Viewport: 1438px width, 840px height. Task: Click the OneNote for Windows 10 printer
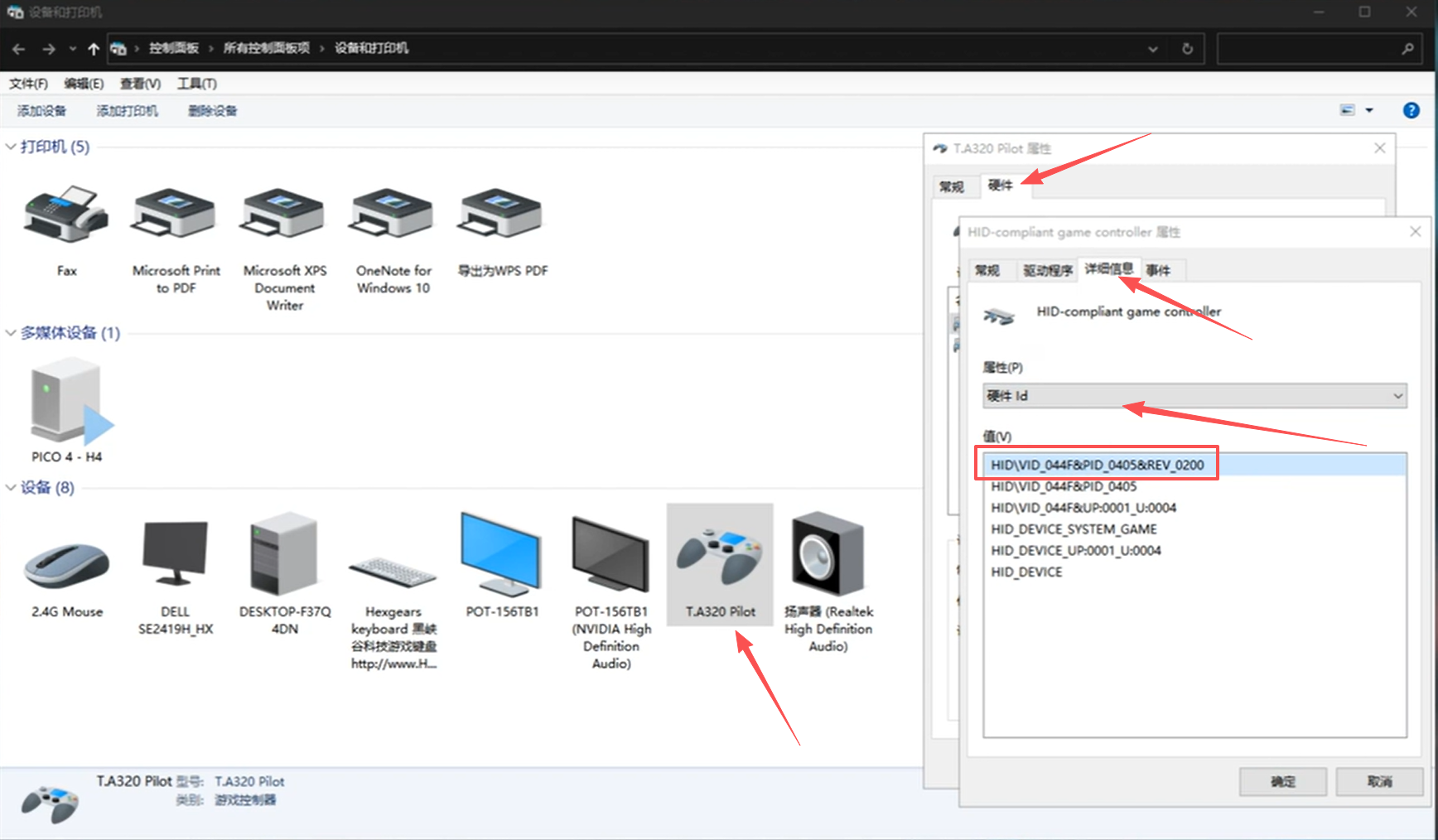click(x=393, y=217)
